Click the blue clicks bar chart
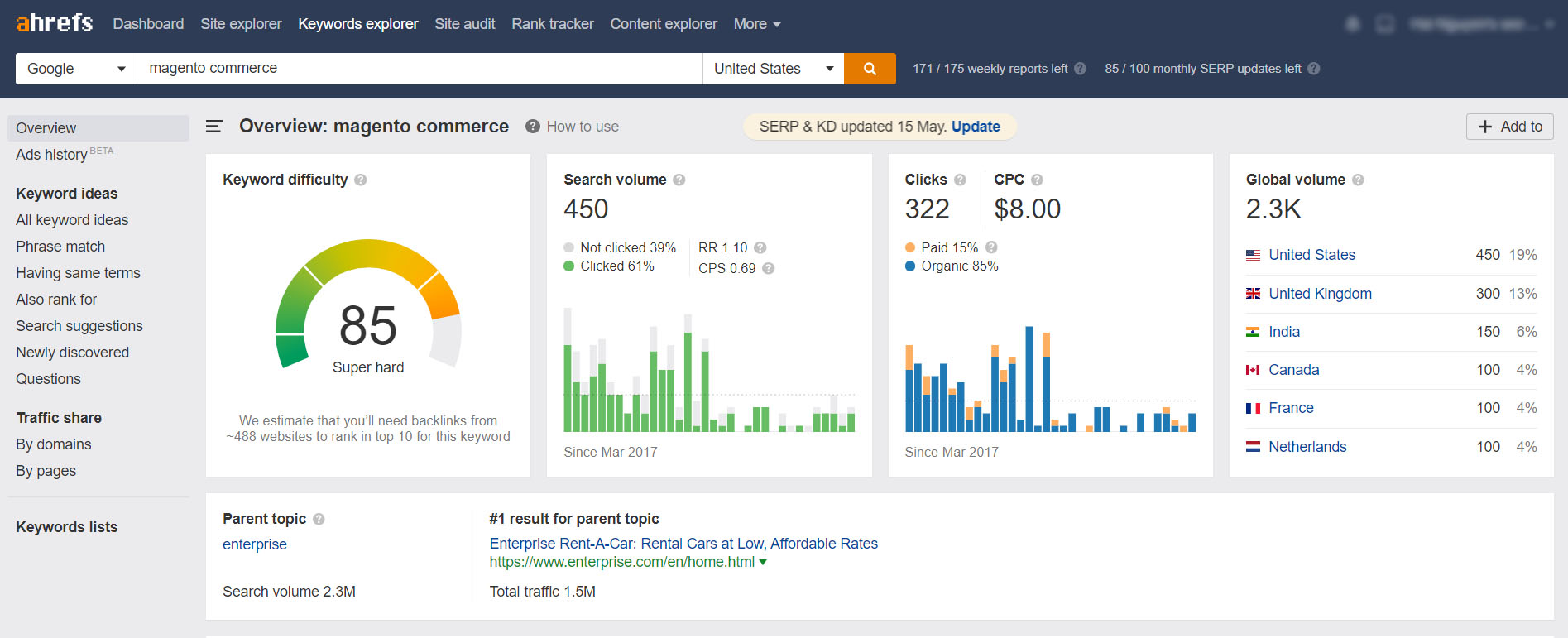The height and width of the screenshot is (638, 1568). click(x=1050, y=379)
